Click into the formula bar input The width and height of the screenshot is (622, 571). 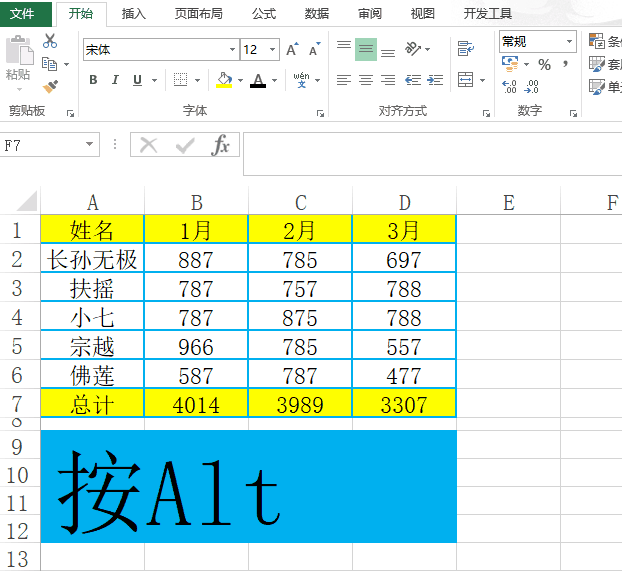tap(432, 154)
